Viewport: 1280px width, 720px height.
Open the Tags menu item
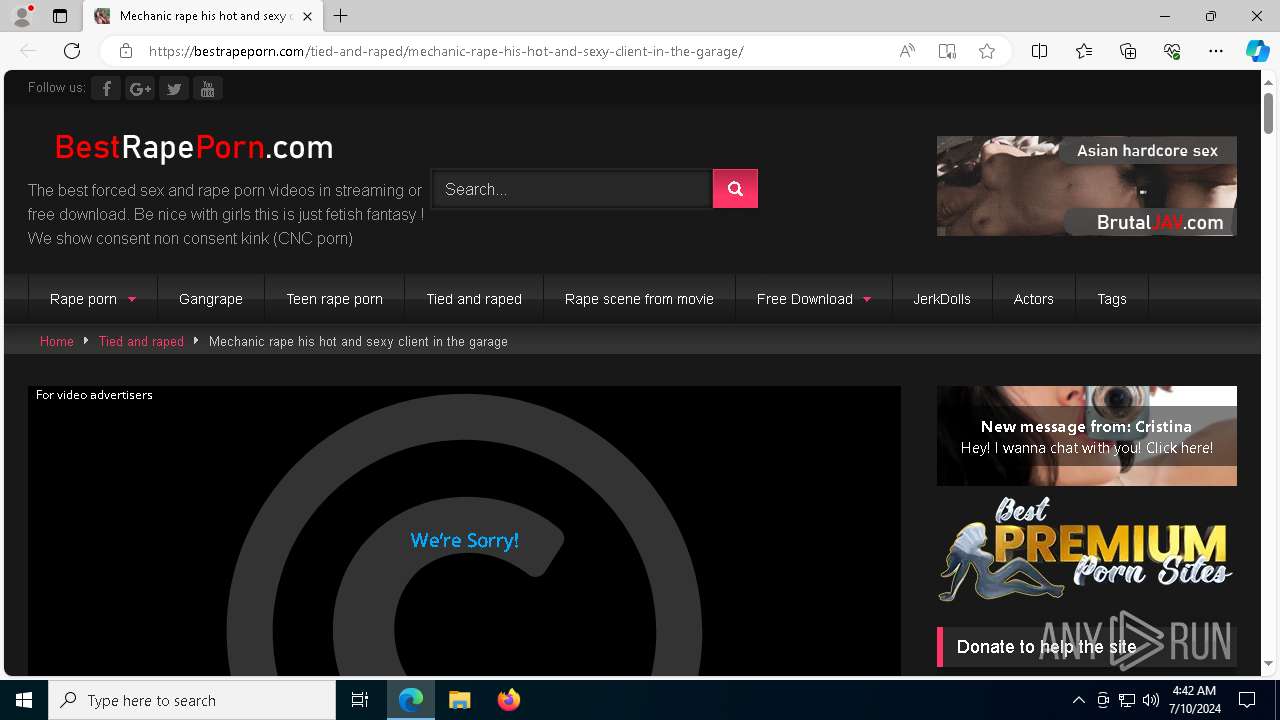point(1112,299)
